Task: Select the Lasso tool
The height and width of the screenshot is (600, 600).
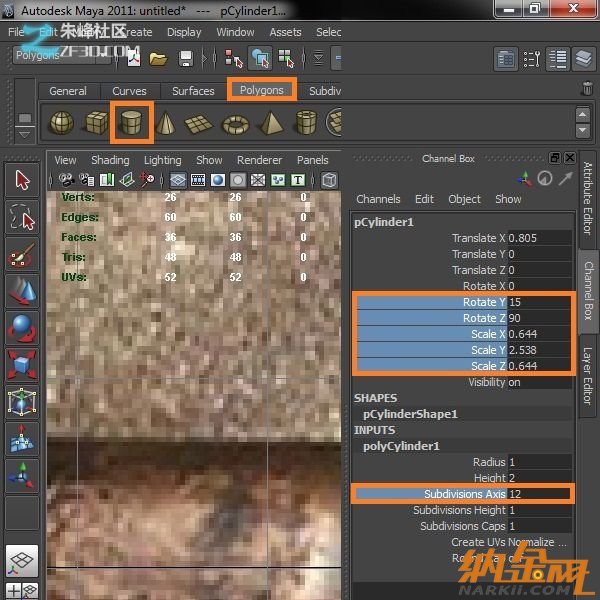Action: [x=22, y=217]
